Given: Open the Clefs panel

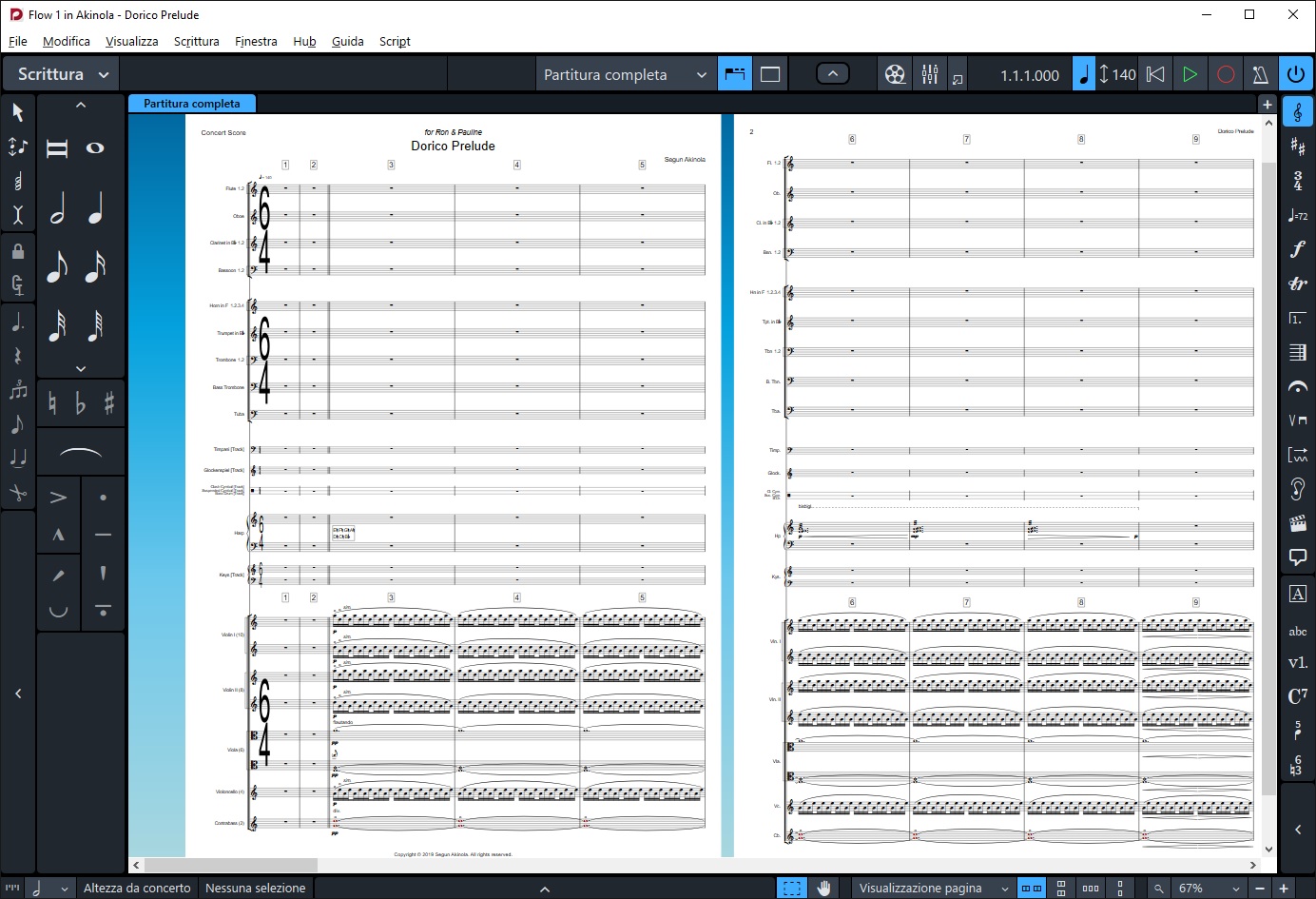Looking at the screenshot, I should tap(1298, 112).
